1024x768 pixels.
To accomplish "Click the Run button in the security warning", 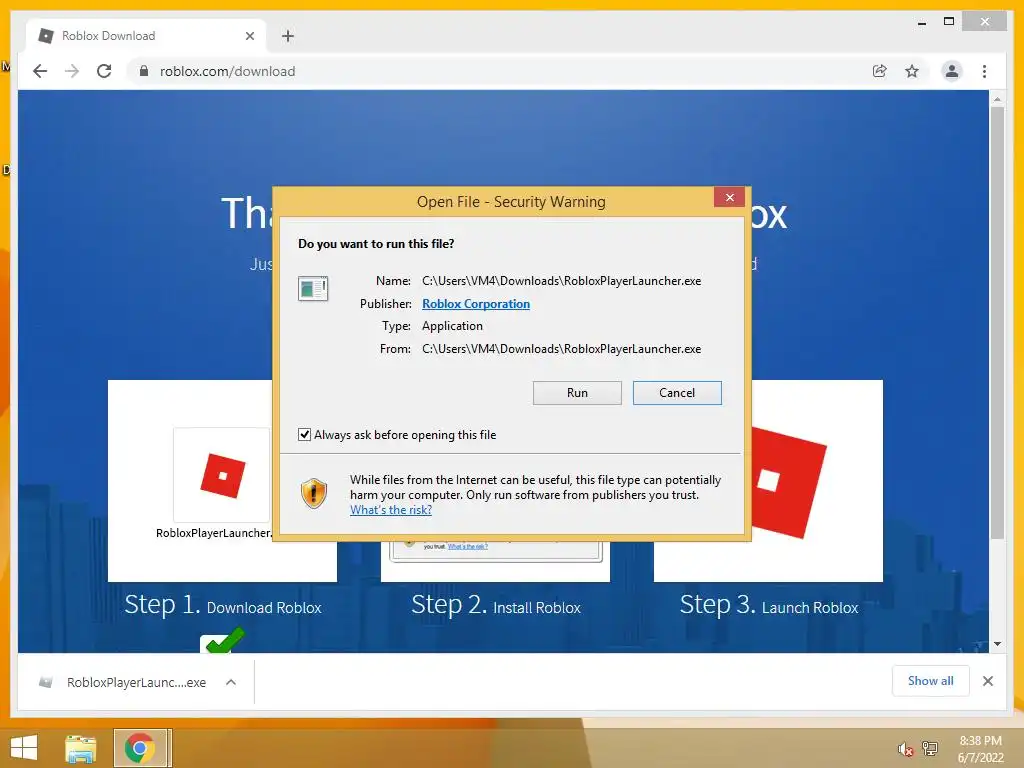I will point(577,393).
